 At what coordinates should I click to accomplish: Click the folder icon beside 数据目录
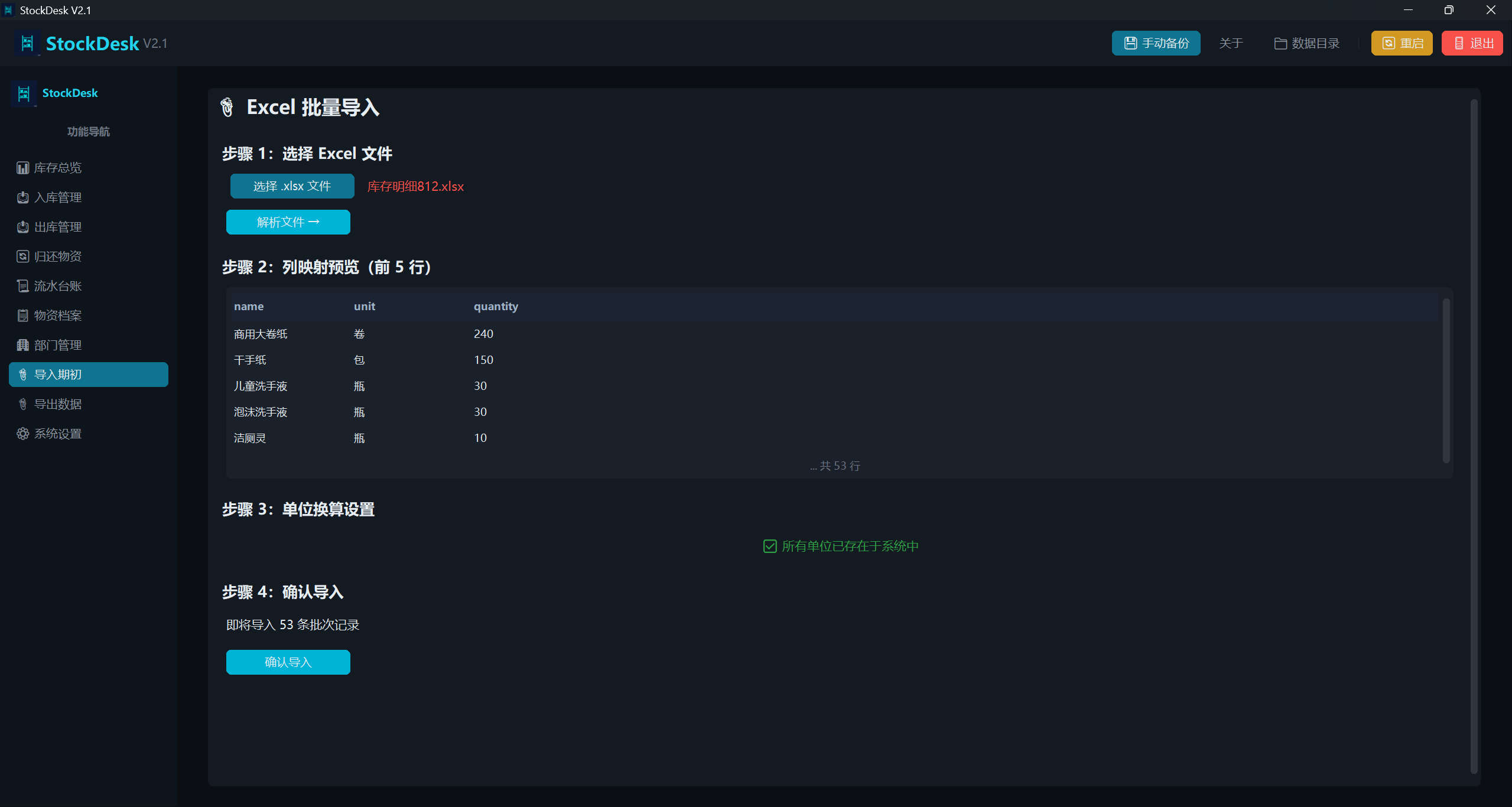[x=1280, y=43]
